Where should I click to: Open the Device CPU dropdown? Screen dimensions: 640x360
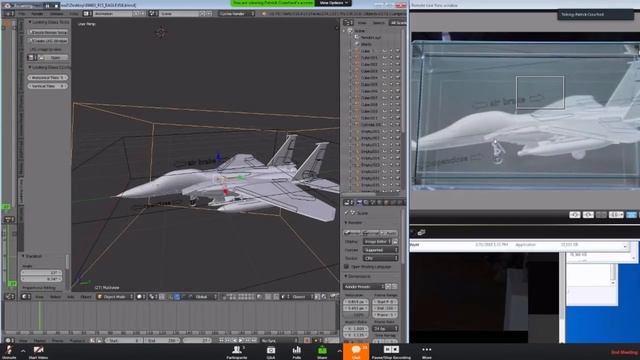click(380, 258)
